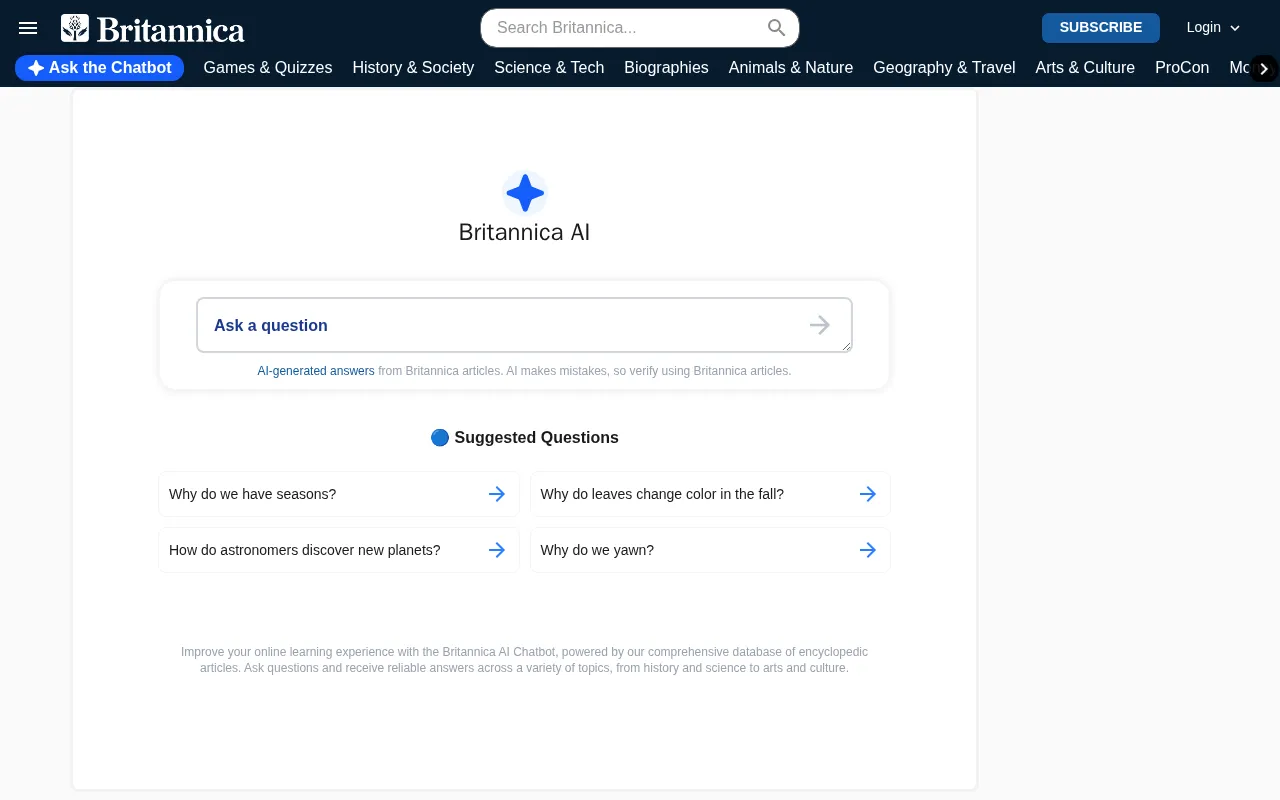Select 'Why do we yawn?' suggestion
The height and width of the screenshot is (800, 1280).
click(x=710, y=550)
